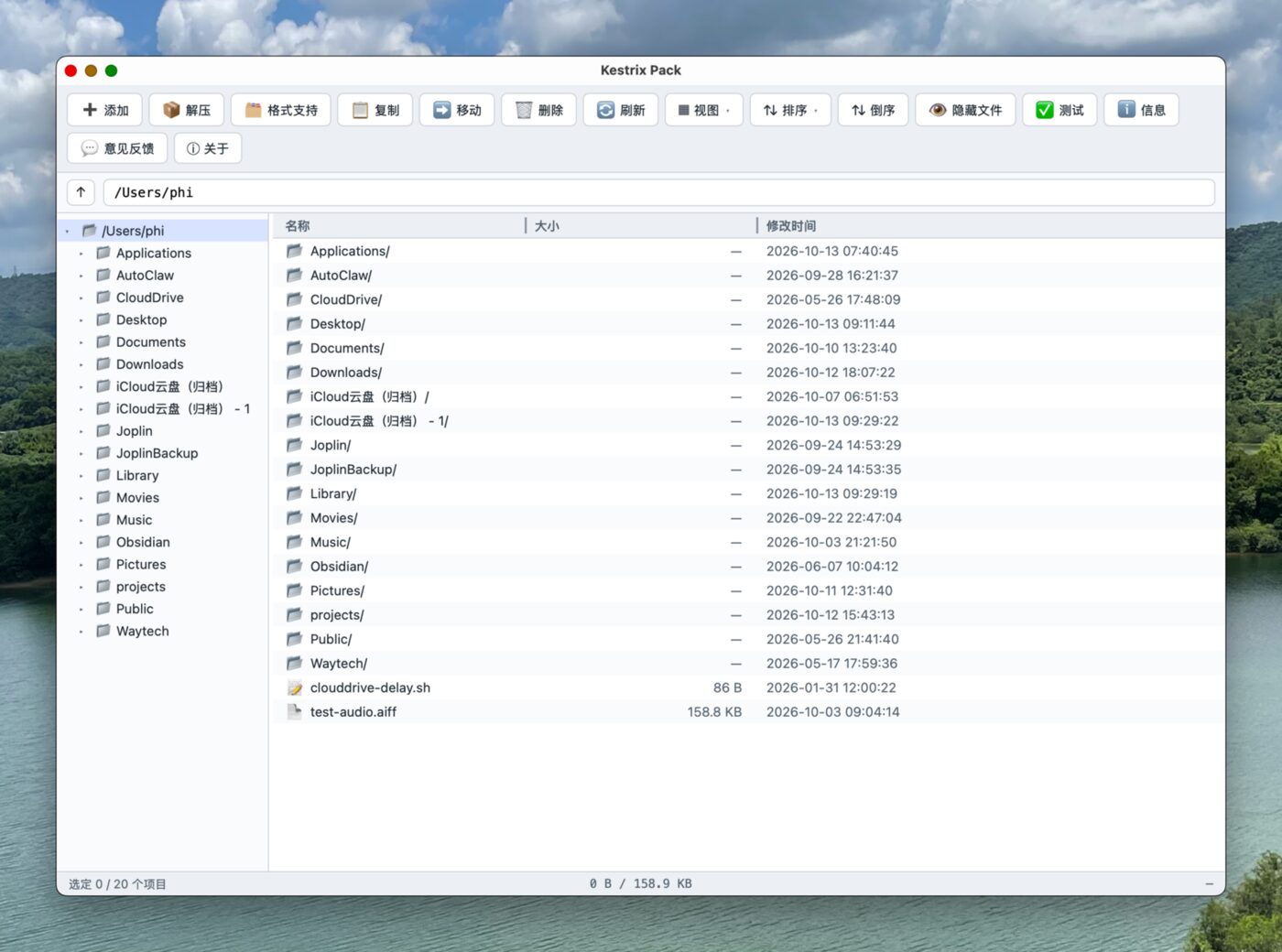This screenshot has height=952, width=1282.
Task: Collapse the /Users/phi tree root
Action: coord(68,232)
